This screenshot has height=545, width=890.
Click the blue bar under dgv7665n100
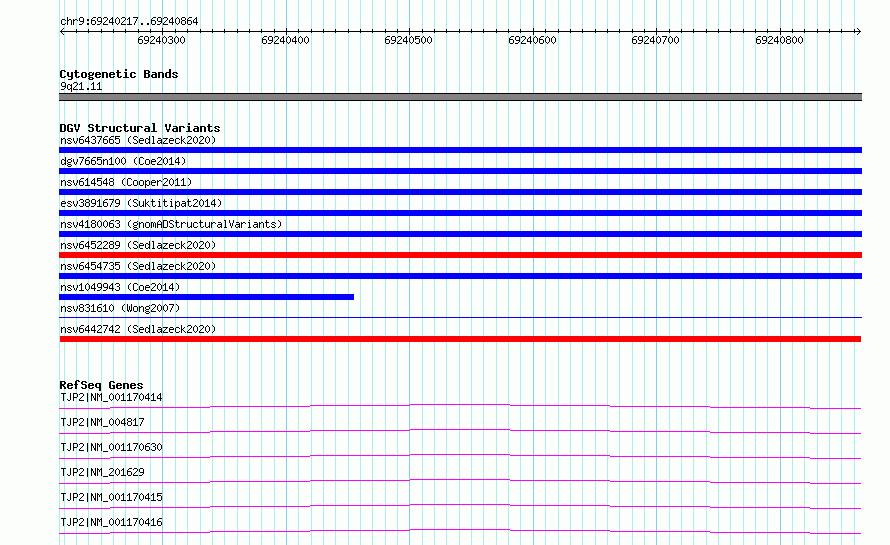(x=460, y=171)
